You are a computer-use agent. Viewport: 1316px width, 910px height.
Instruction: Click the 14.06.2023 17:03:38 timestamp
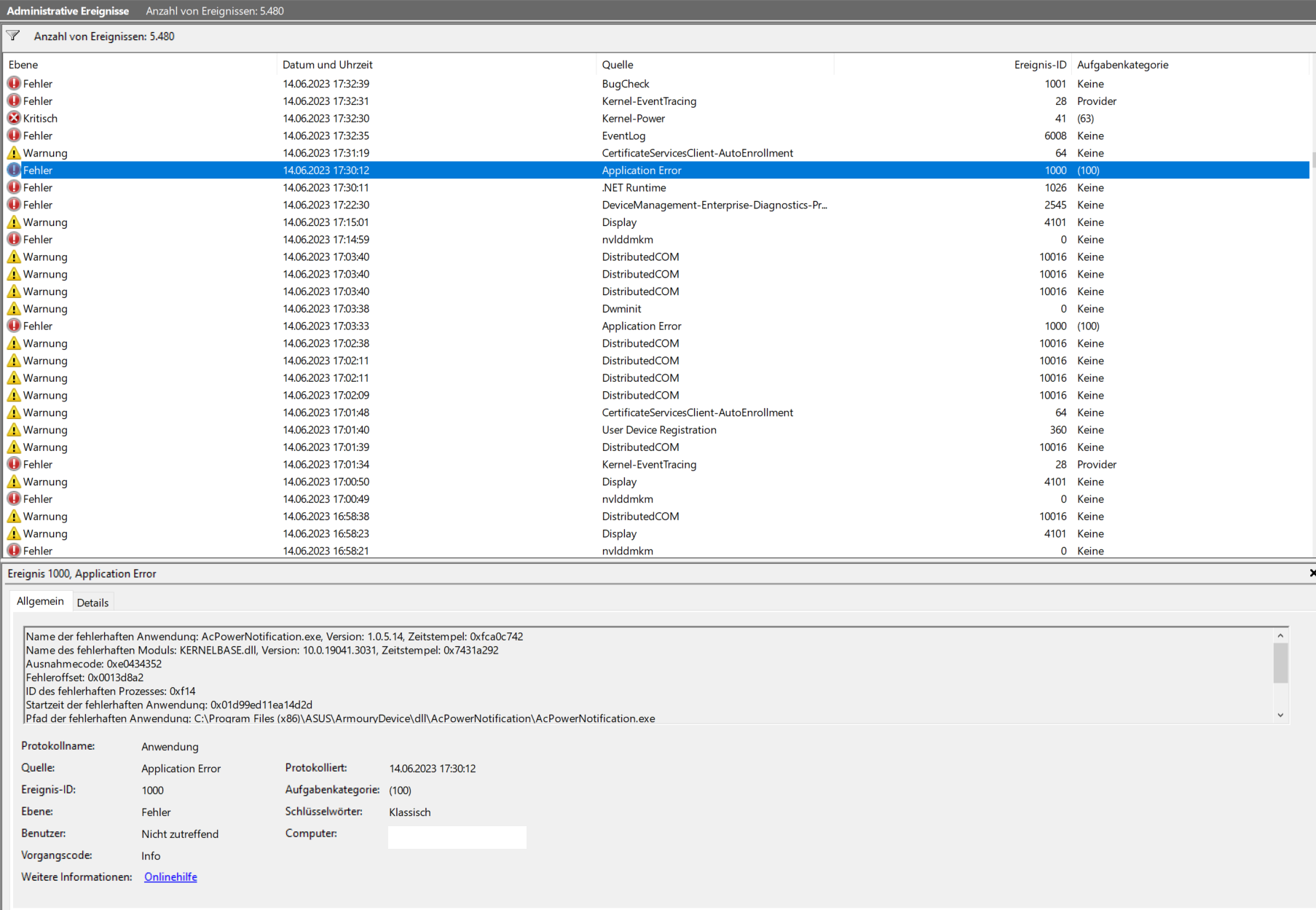pos(326,309)
